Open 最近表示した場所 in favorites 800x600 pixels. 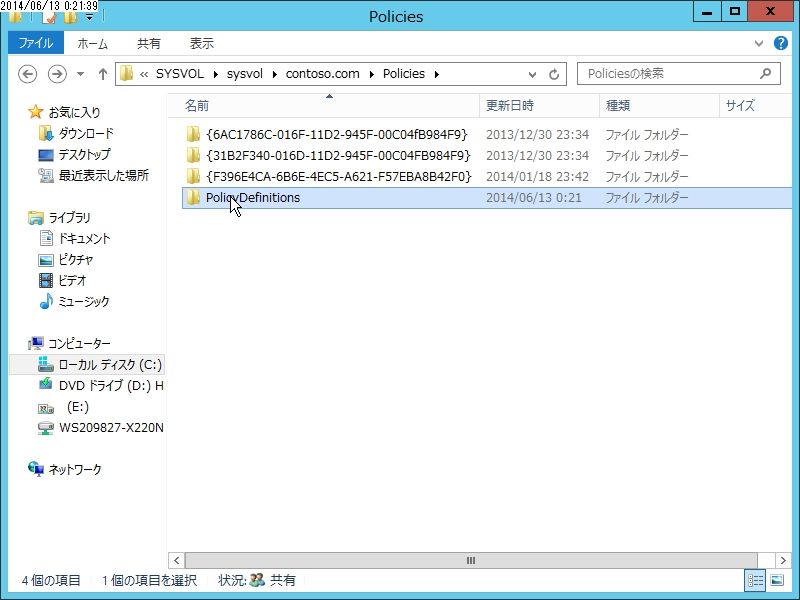pos(104,176)
